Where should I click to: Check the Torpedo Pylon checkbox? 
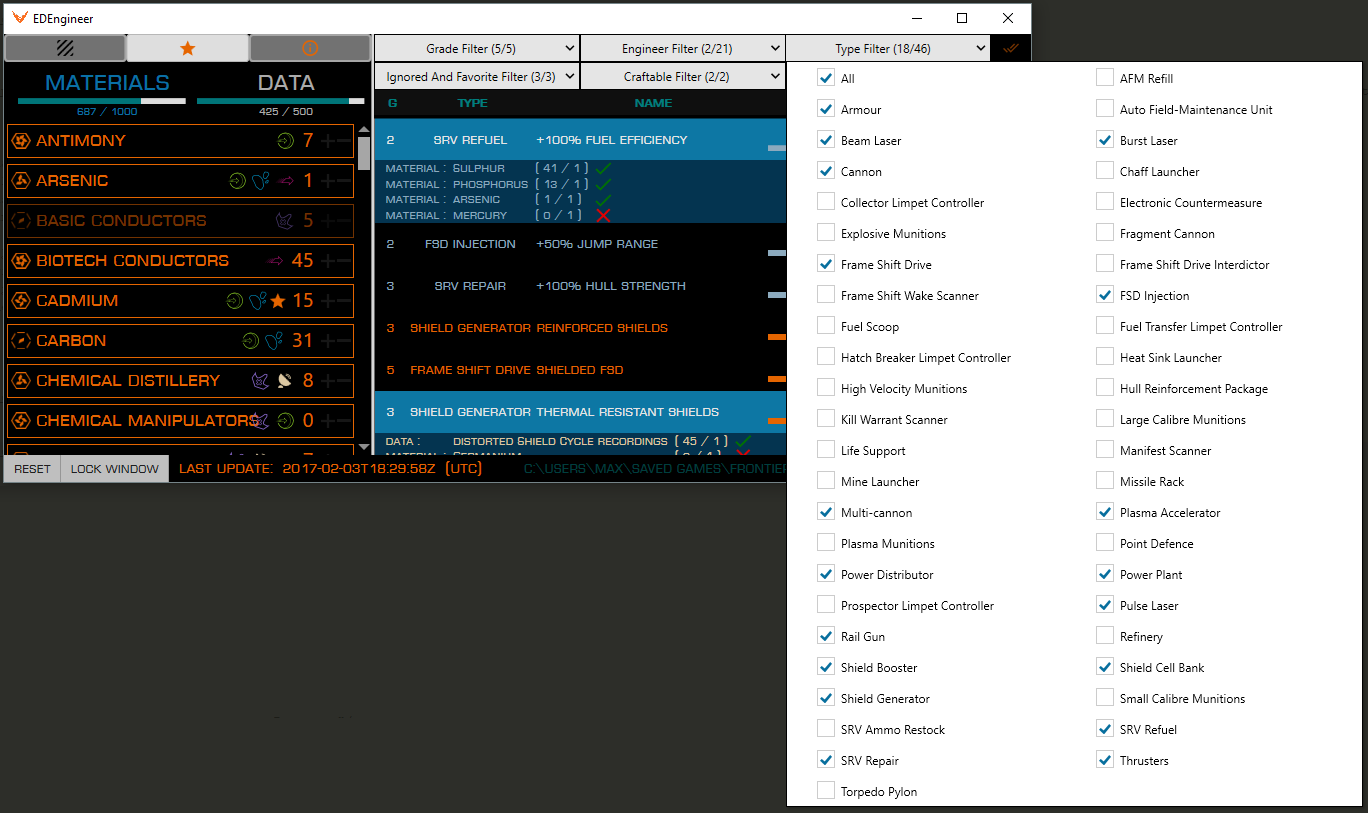click(x=826, y=791)
